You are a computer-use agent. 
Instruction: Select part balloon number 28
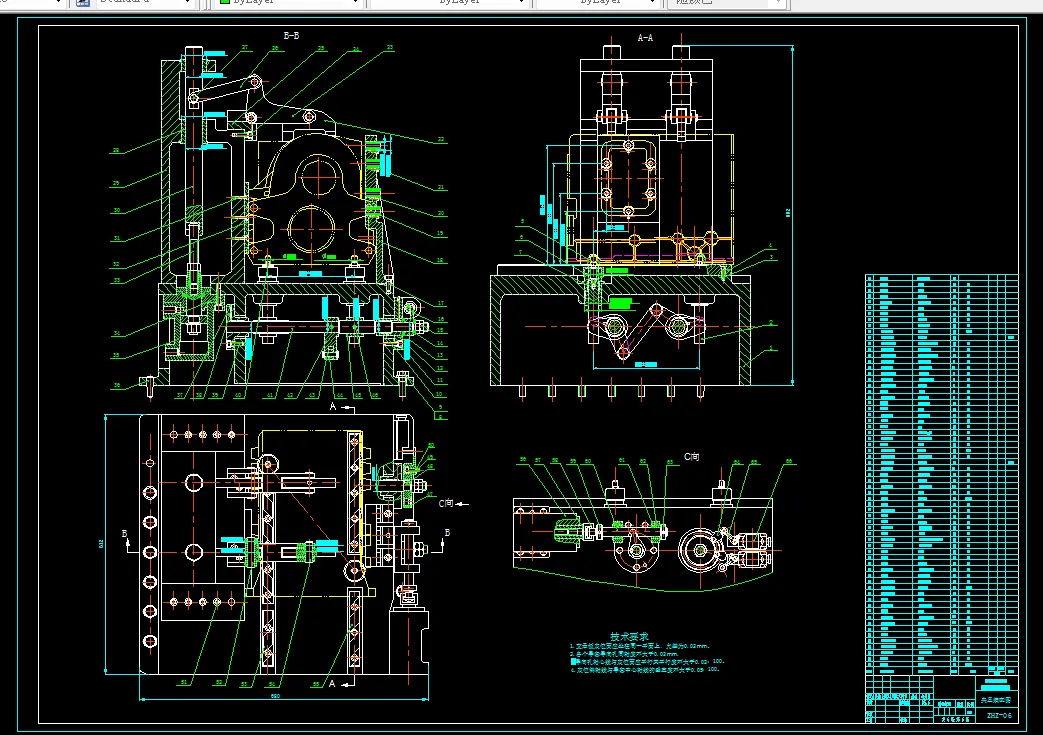(116, 150)
